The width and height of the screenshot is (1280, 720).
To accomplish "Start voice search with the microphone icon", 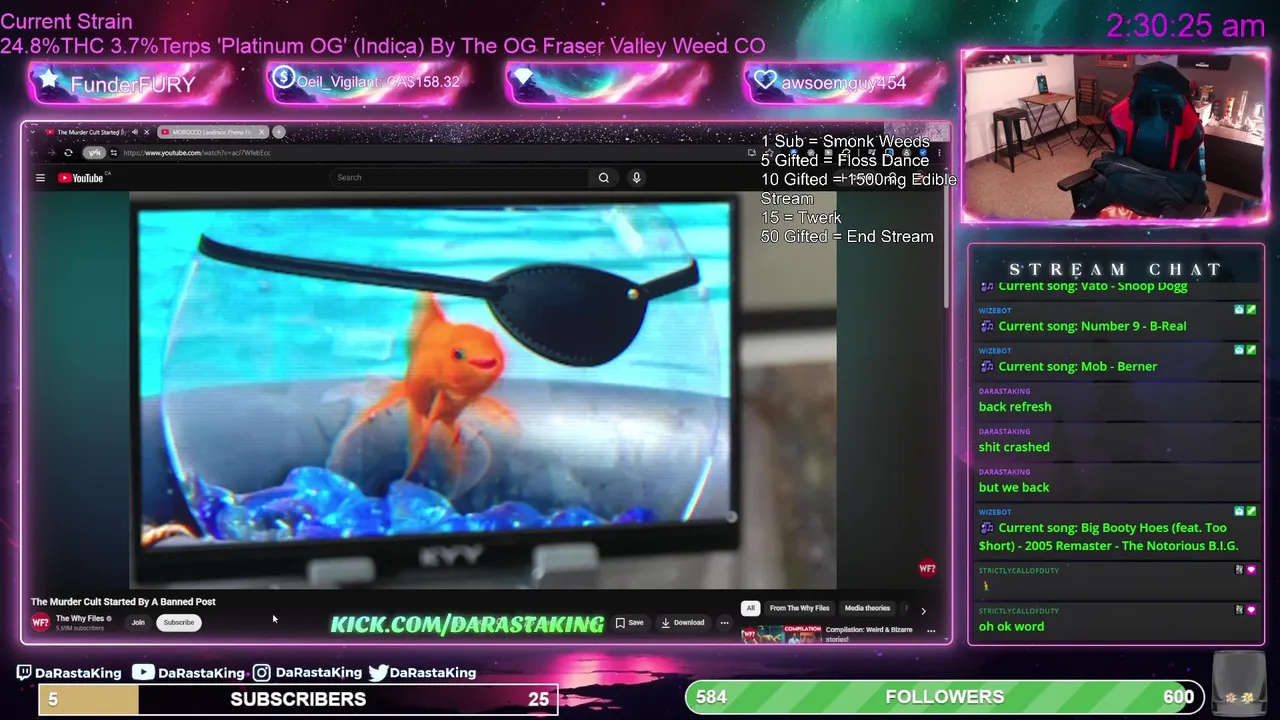I will [636, 177].
